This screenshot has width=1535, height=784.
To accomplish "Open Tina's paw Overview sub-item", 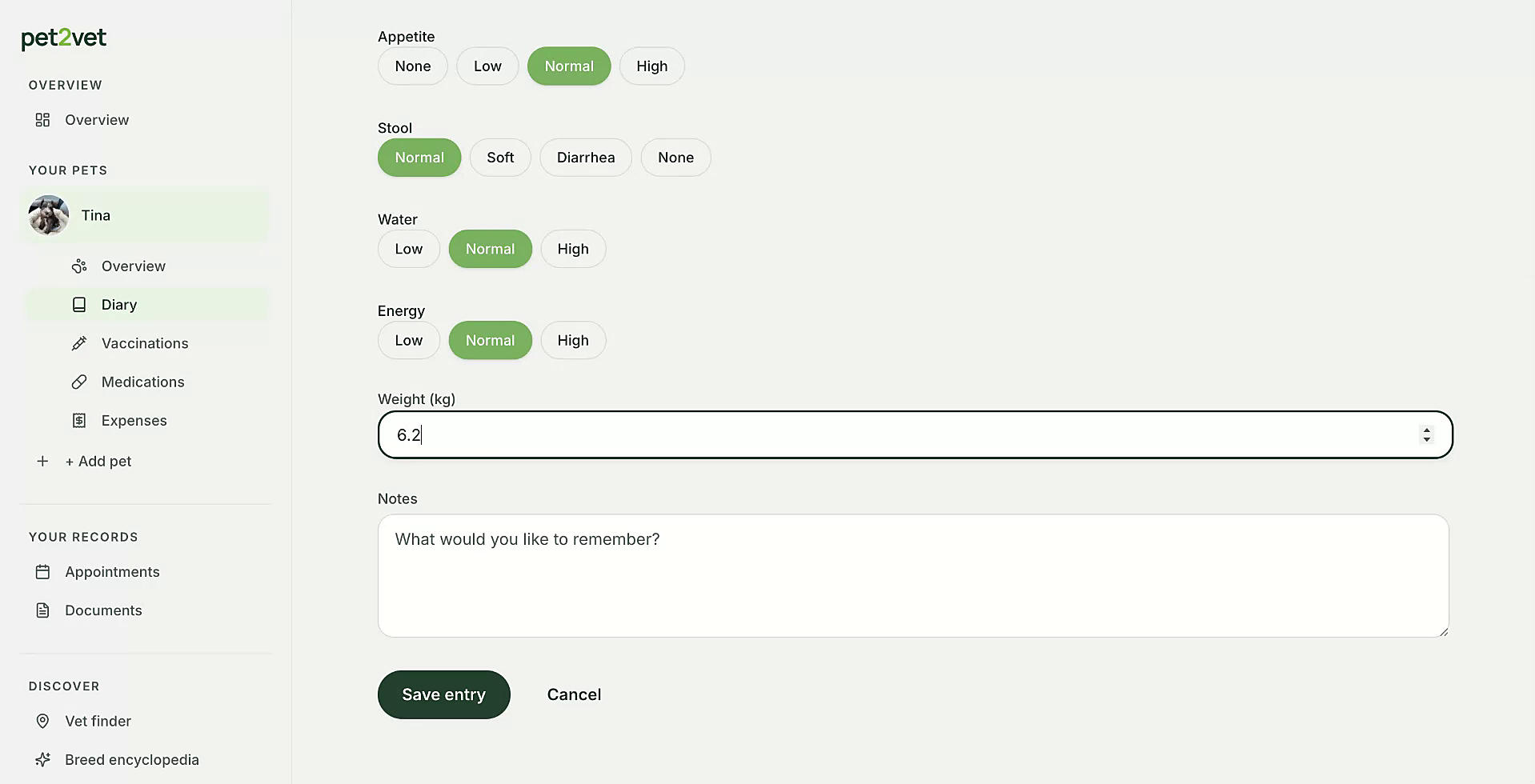I will [133, 266].
